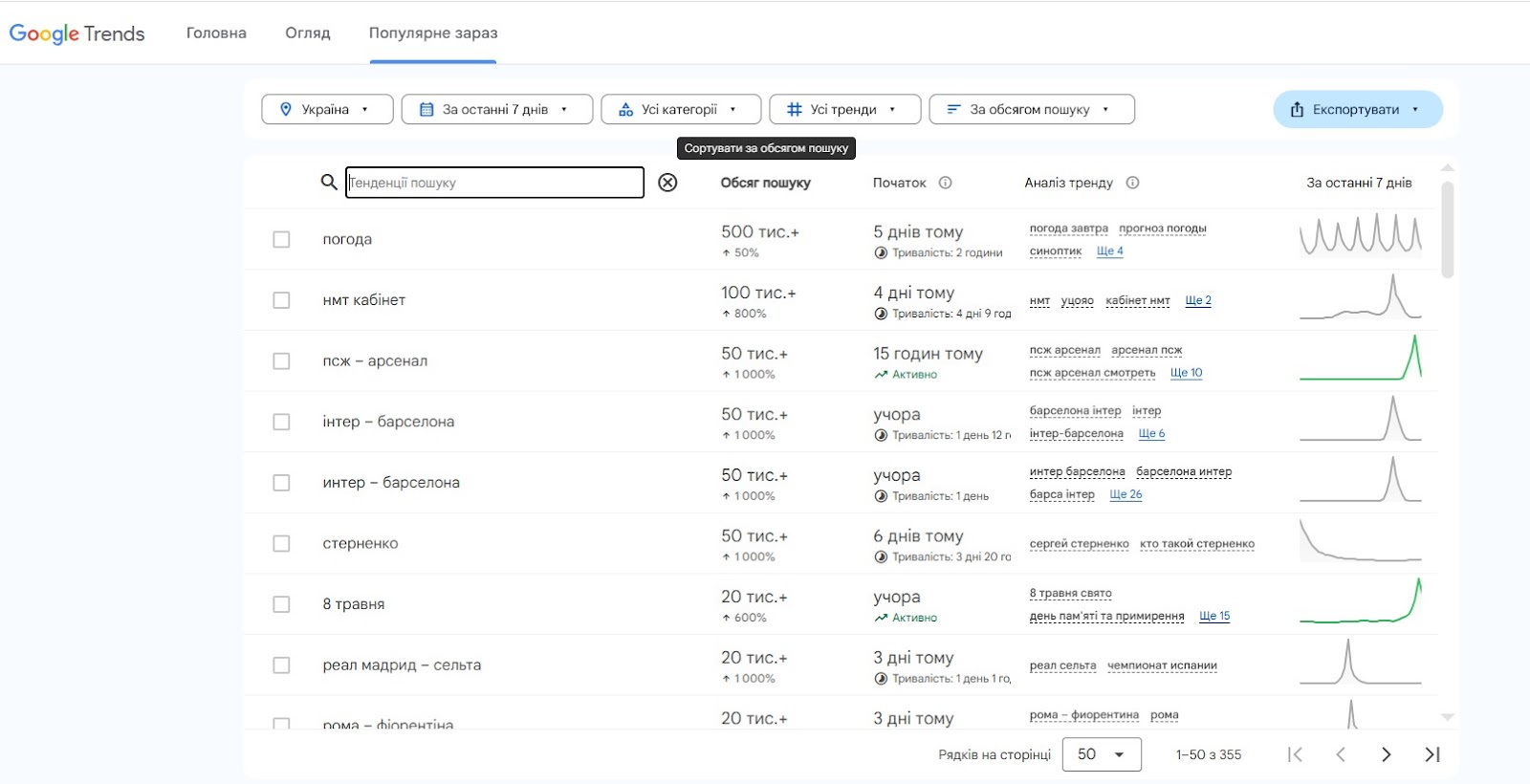Jump to the last results page
This screenshot has width=1530, height=784.
1432,754
